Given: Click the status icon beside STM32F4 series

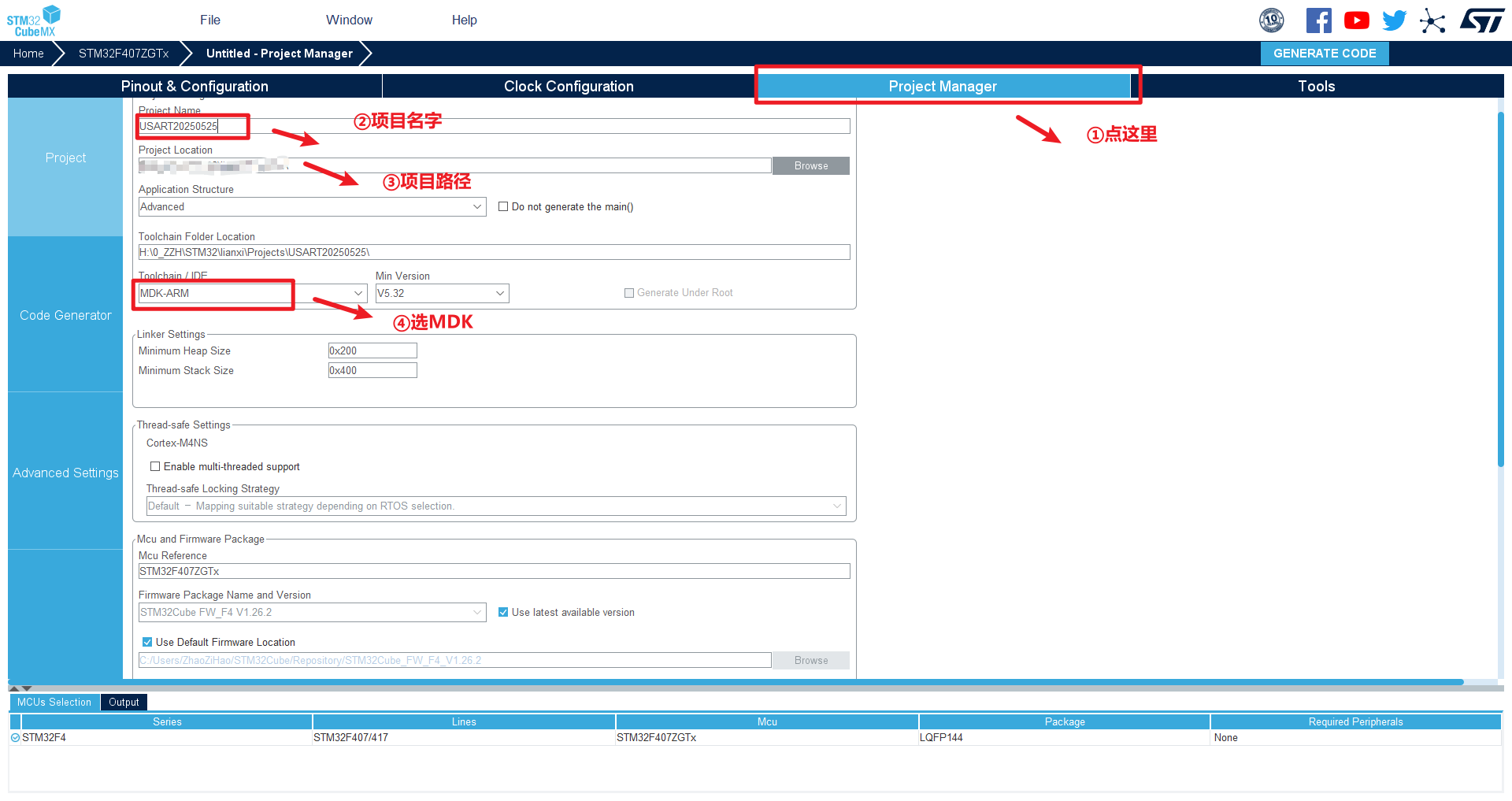Looking at the screenshot, I should [15, 738].
